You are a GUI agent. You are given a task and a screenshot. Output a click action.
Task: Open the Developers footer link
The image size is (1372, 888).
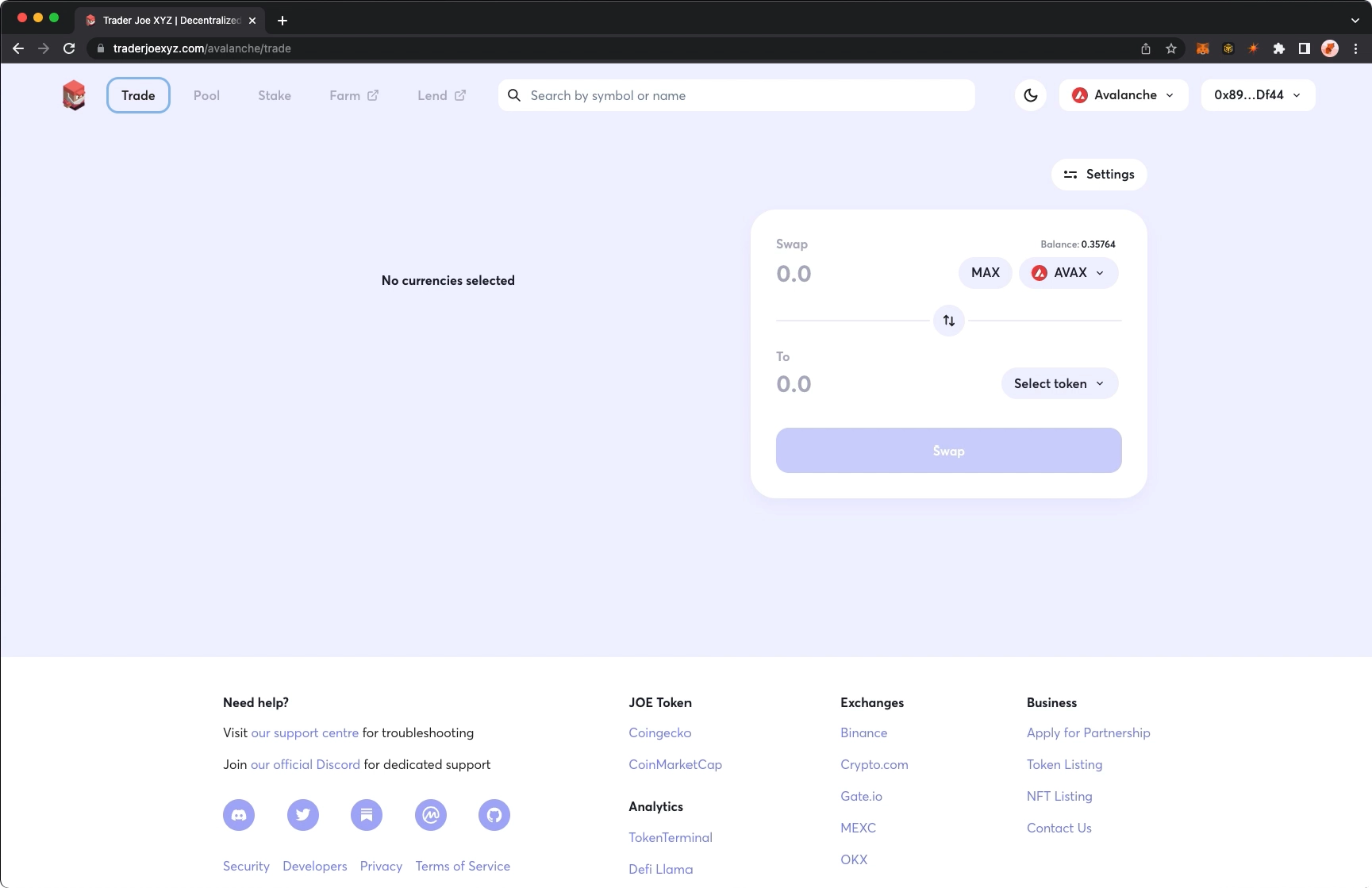click(315, 866)
